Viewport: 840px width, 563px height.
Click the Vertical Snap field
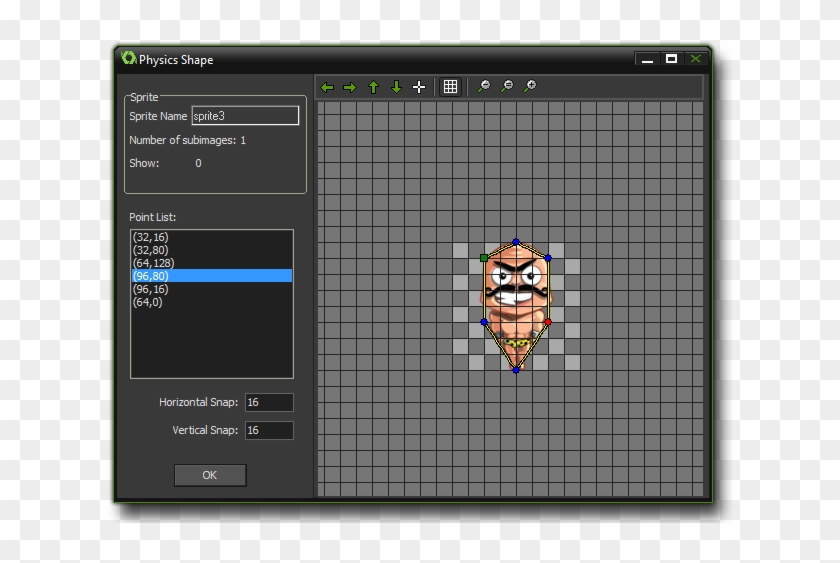[x=269, y=430]
